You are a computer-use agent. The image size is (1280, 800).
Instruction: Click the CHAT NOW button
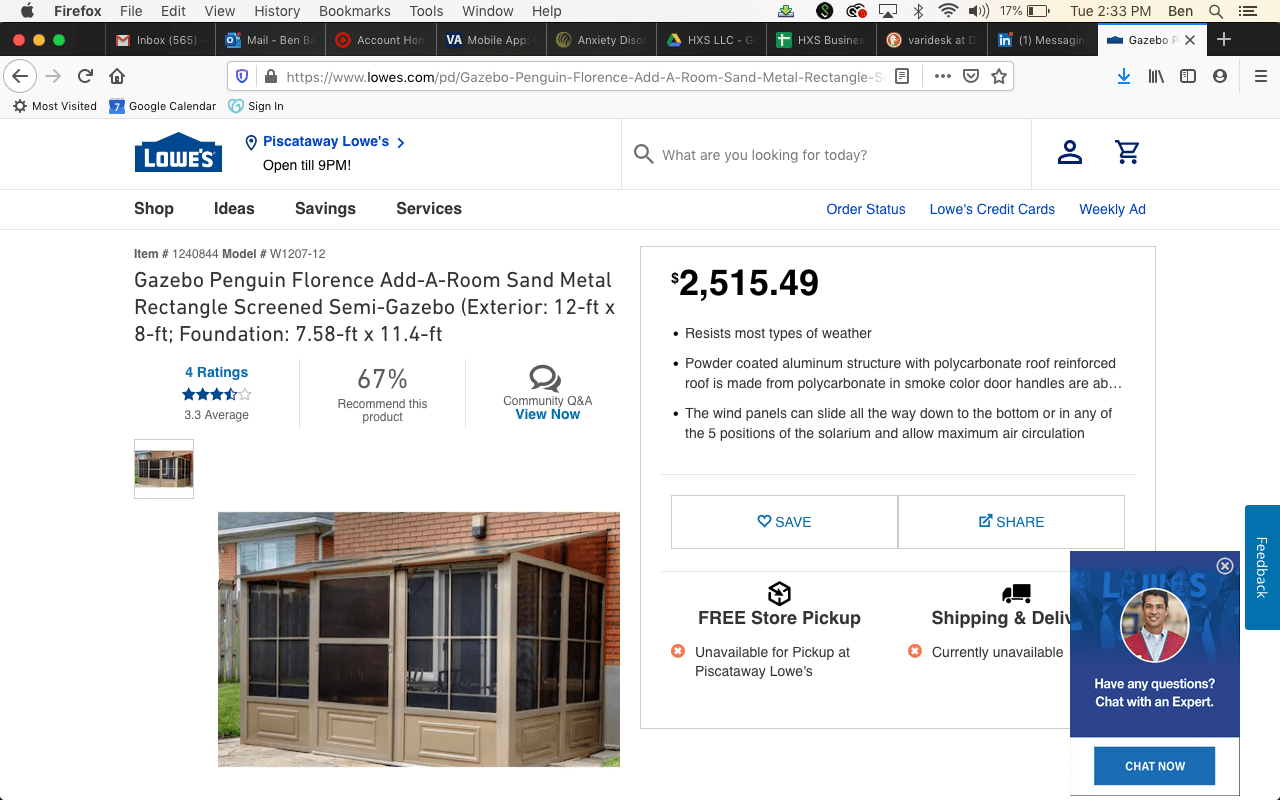coord(1155,766)
